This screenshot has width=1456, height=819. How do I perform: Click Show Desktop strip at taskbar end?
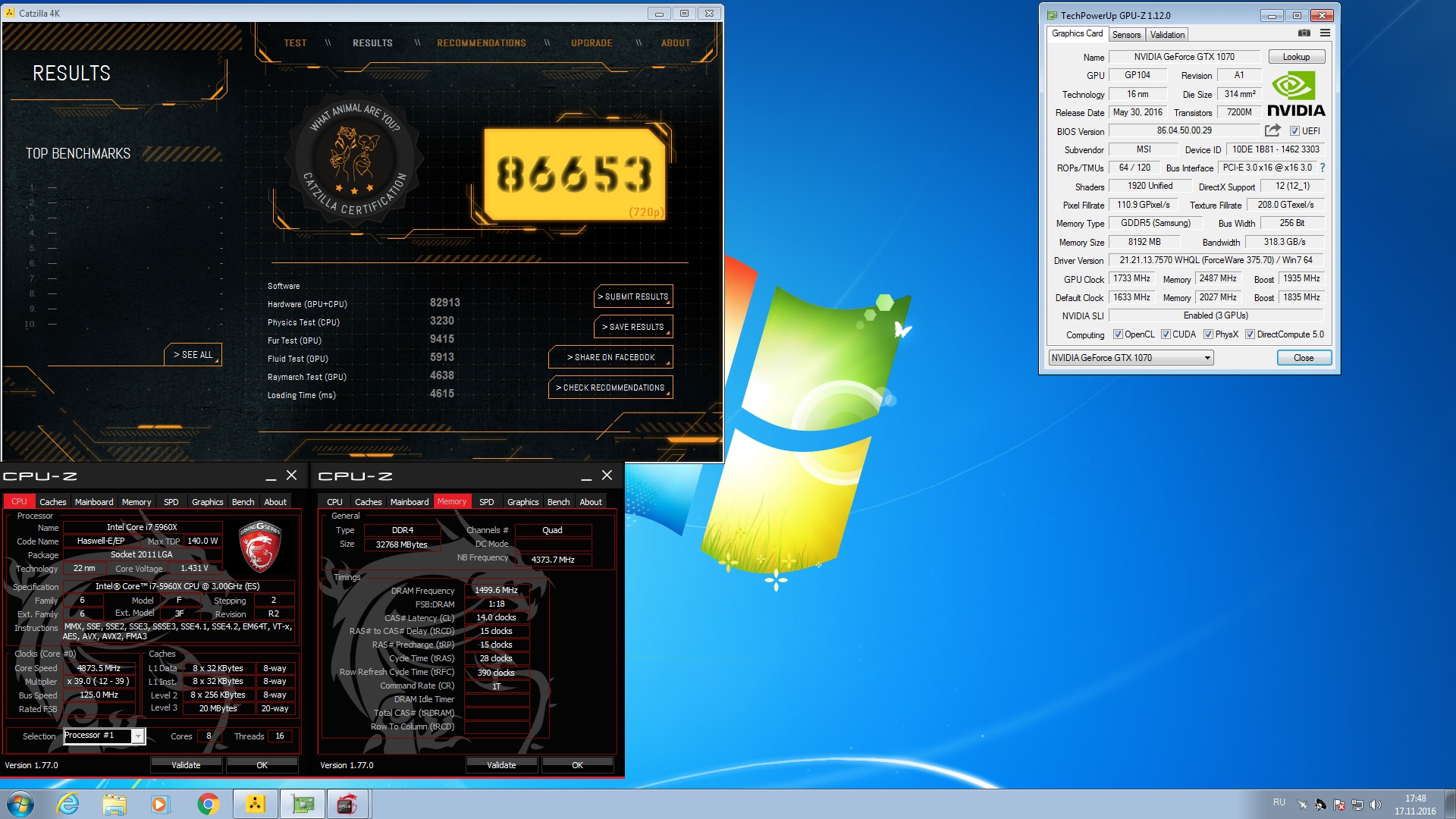point(1450,804)
